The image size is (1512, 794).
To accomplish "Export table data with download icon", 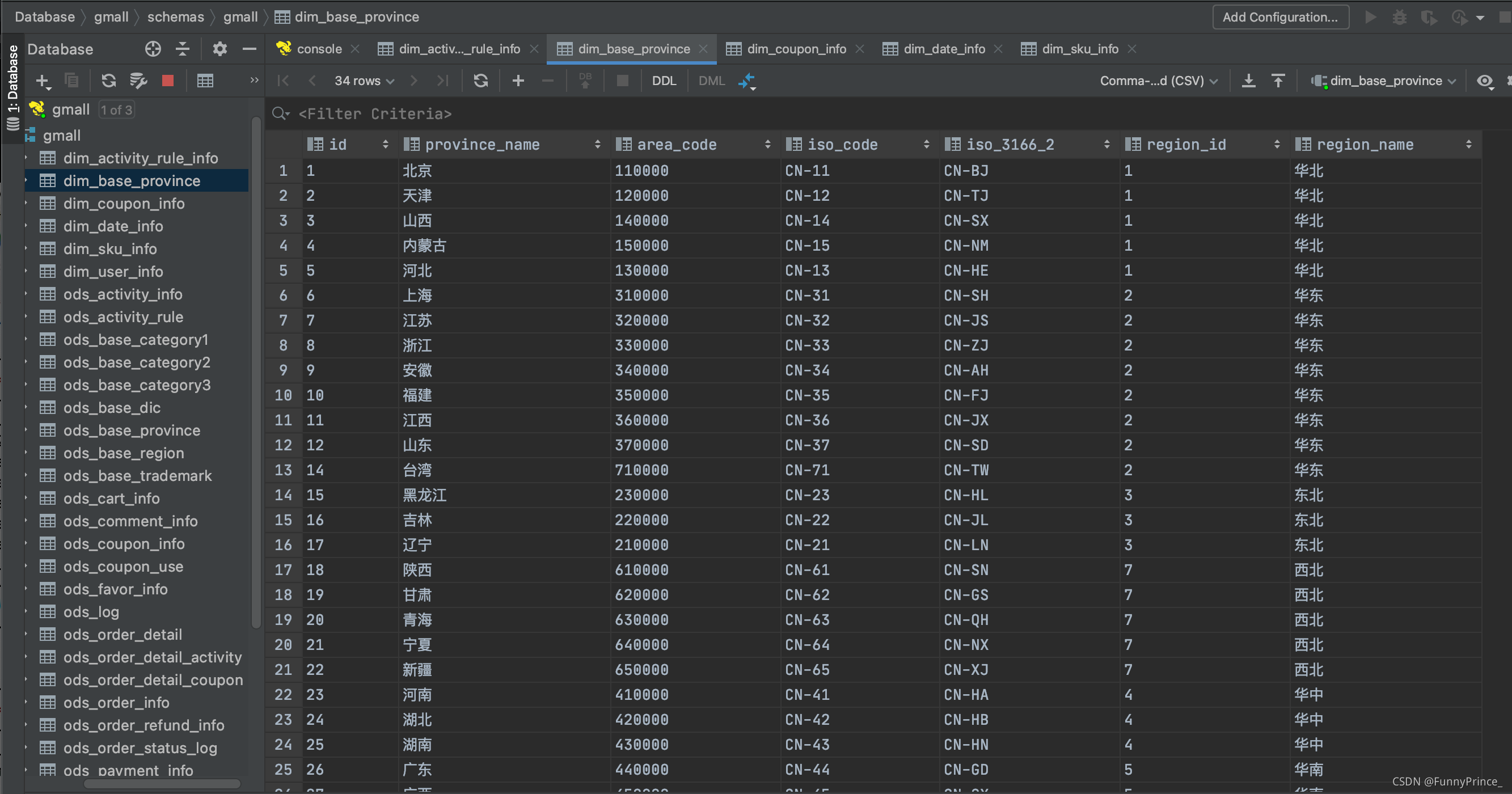I will click(1248, 81).
